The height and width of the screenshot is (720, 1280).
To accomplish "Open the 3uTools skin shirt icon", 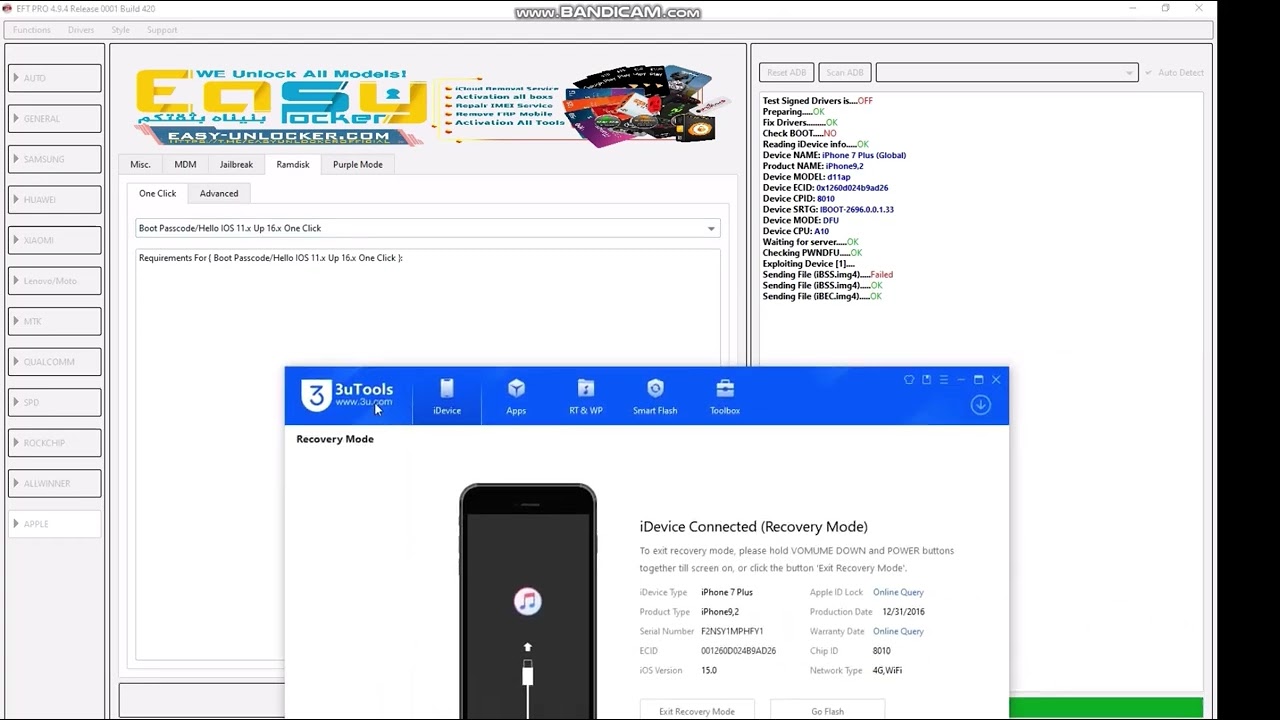I will pos(909,380).
